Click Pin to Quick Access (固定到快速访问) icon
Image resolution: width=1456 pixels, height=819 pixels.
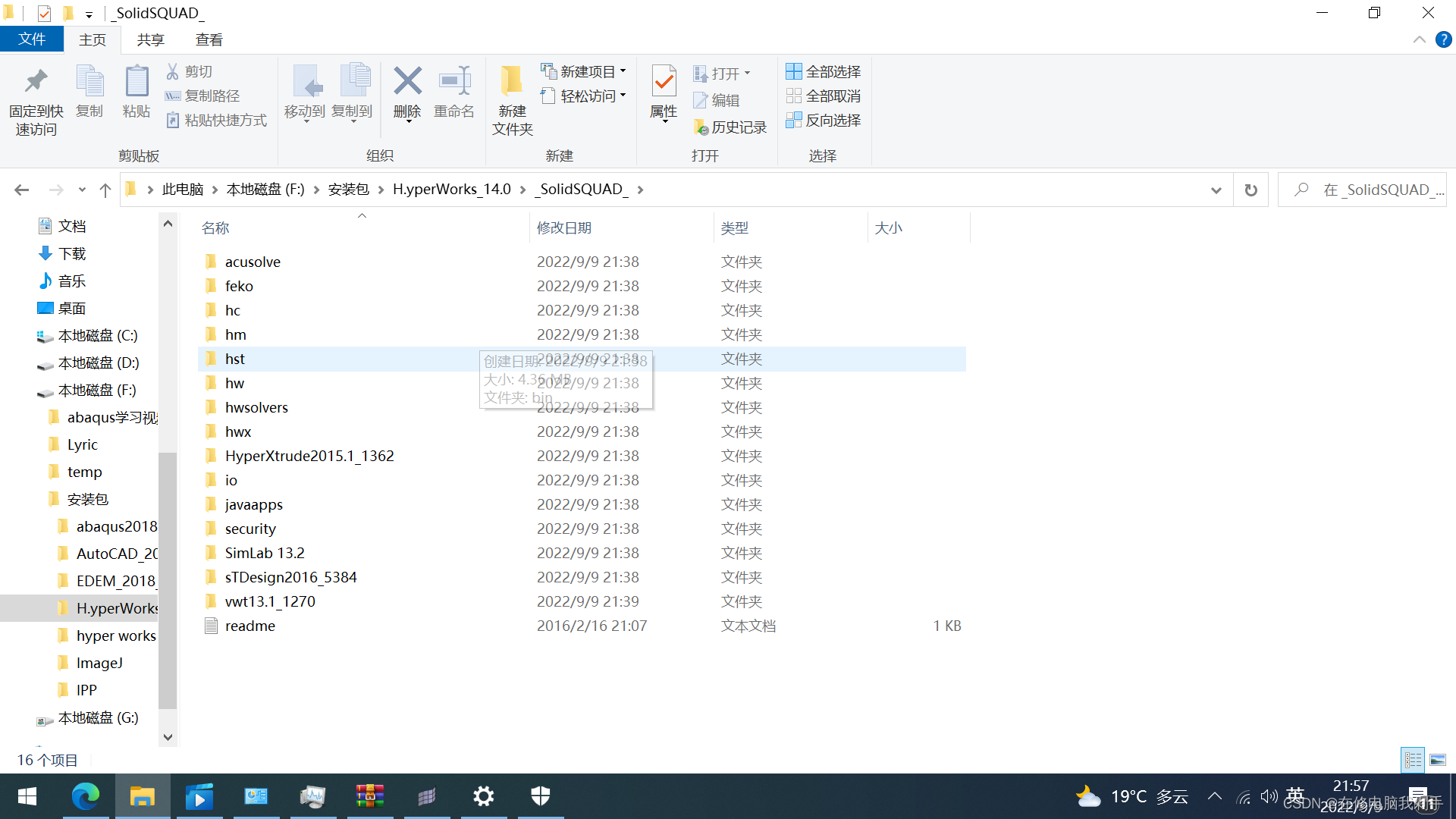point(36,82)
